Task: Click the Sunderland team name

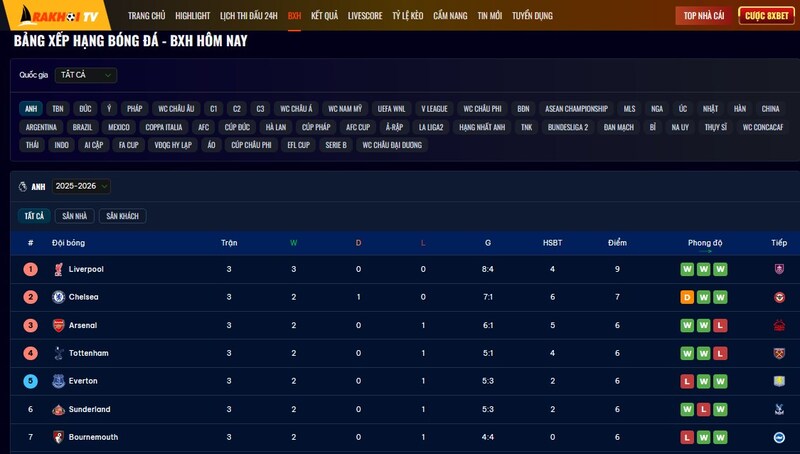Action: coord(89,409)
